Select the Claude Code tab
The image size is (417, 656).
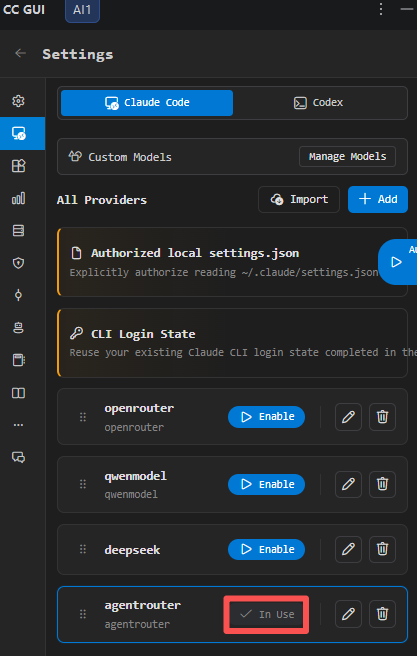(x=147, y=102)
